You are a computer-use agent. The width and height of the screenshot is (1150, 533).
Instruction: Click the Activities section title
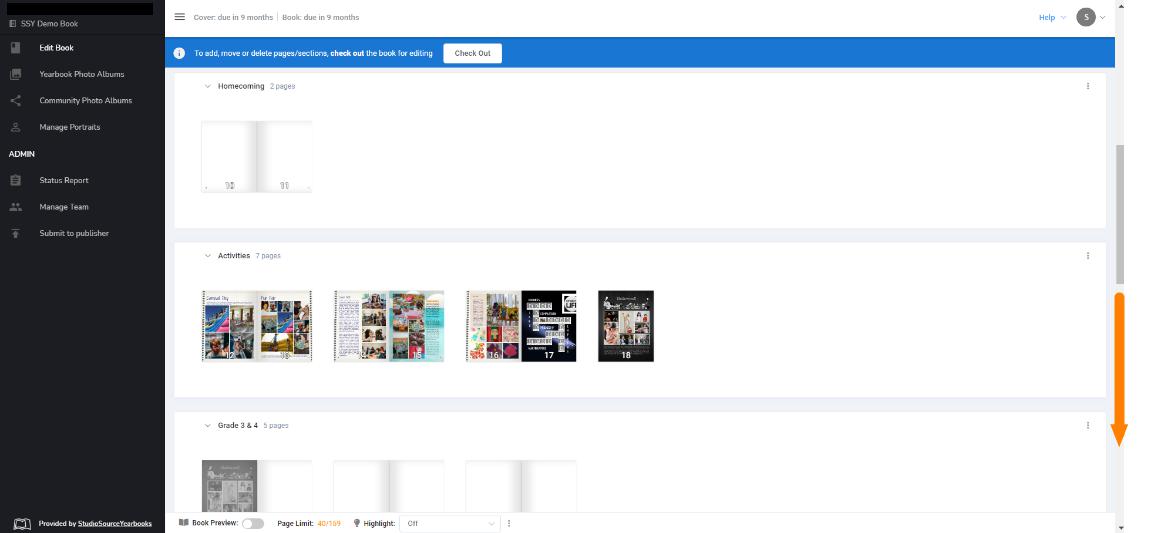click(234, 256)
